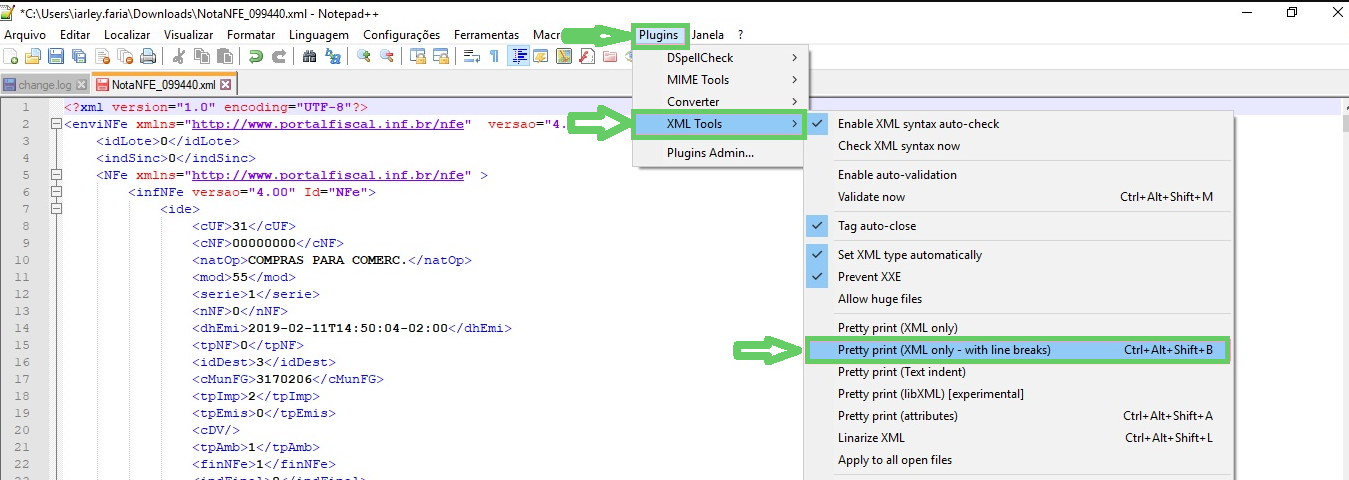Open the Arquivo menu
Screen dimensions: 1349x480
coord(25,35)
